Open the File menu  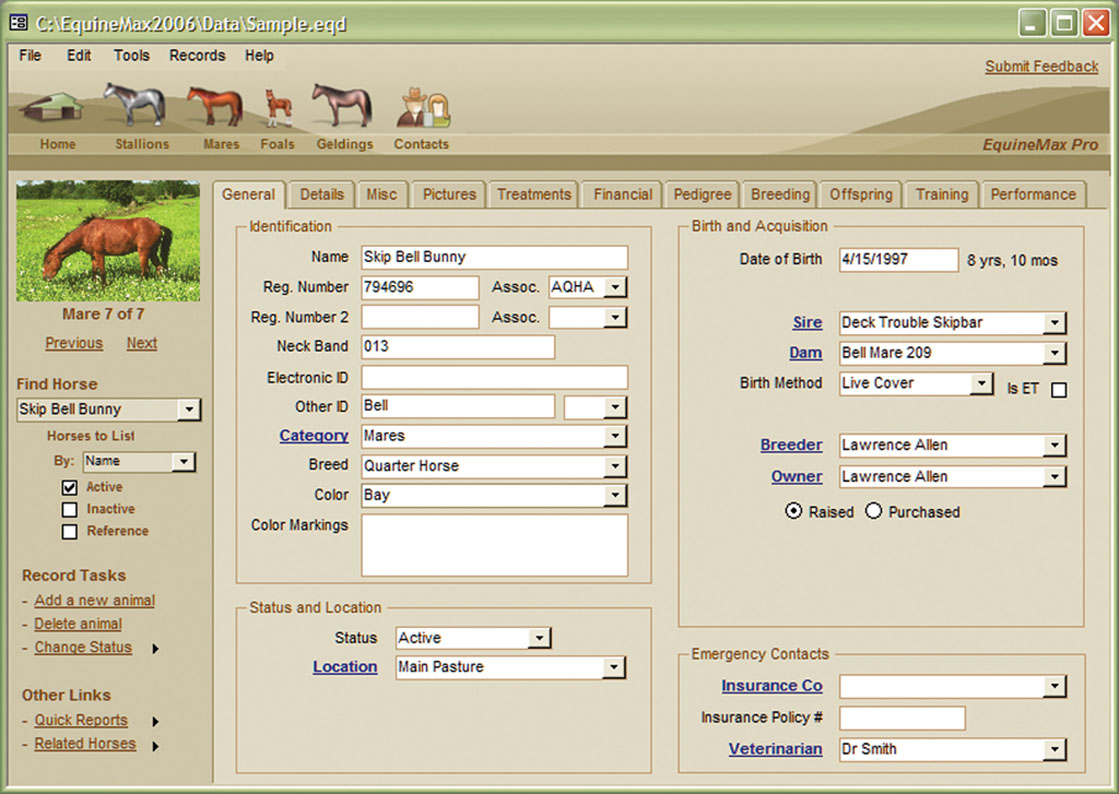(29, 56)
